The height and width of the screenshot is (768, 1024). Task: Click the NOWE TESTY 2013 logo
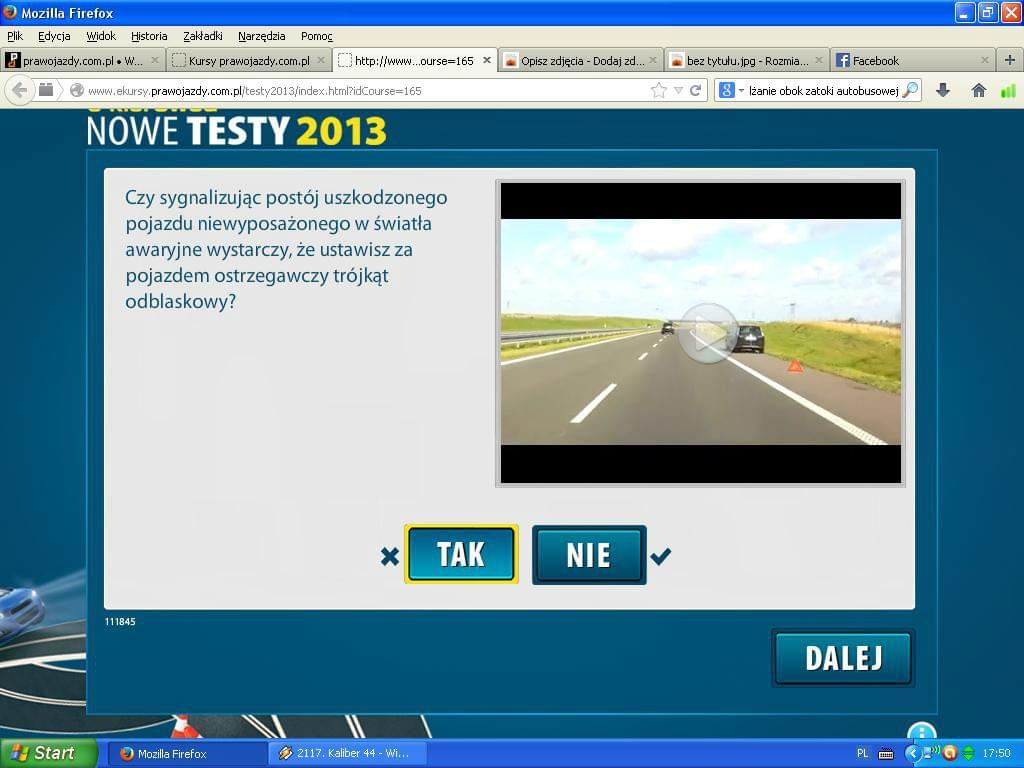click(236, 129)
